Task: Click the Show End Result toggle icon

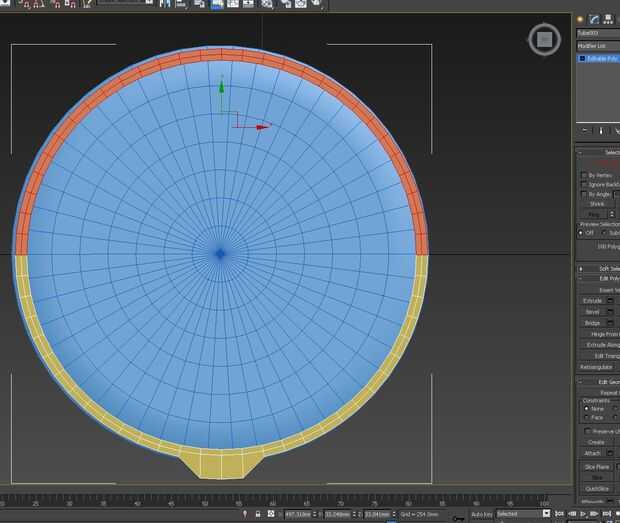Action: [x=599, y=130]
